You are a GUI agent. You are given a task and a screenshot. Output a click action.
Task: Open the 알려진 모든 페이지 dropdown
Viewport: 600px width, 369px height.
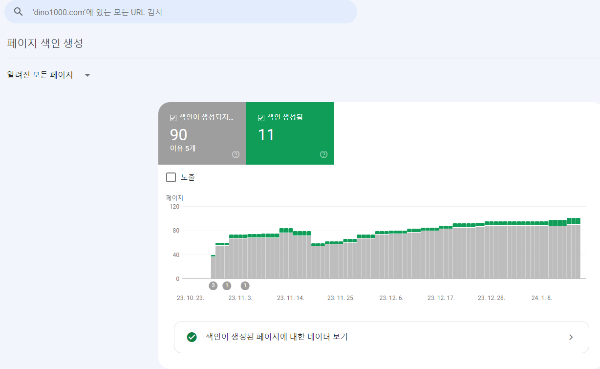click(49, 75)
